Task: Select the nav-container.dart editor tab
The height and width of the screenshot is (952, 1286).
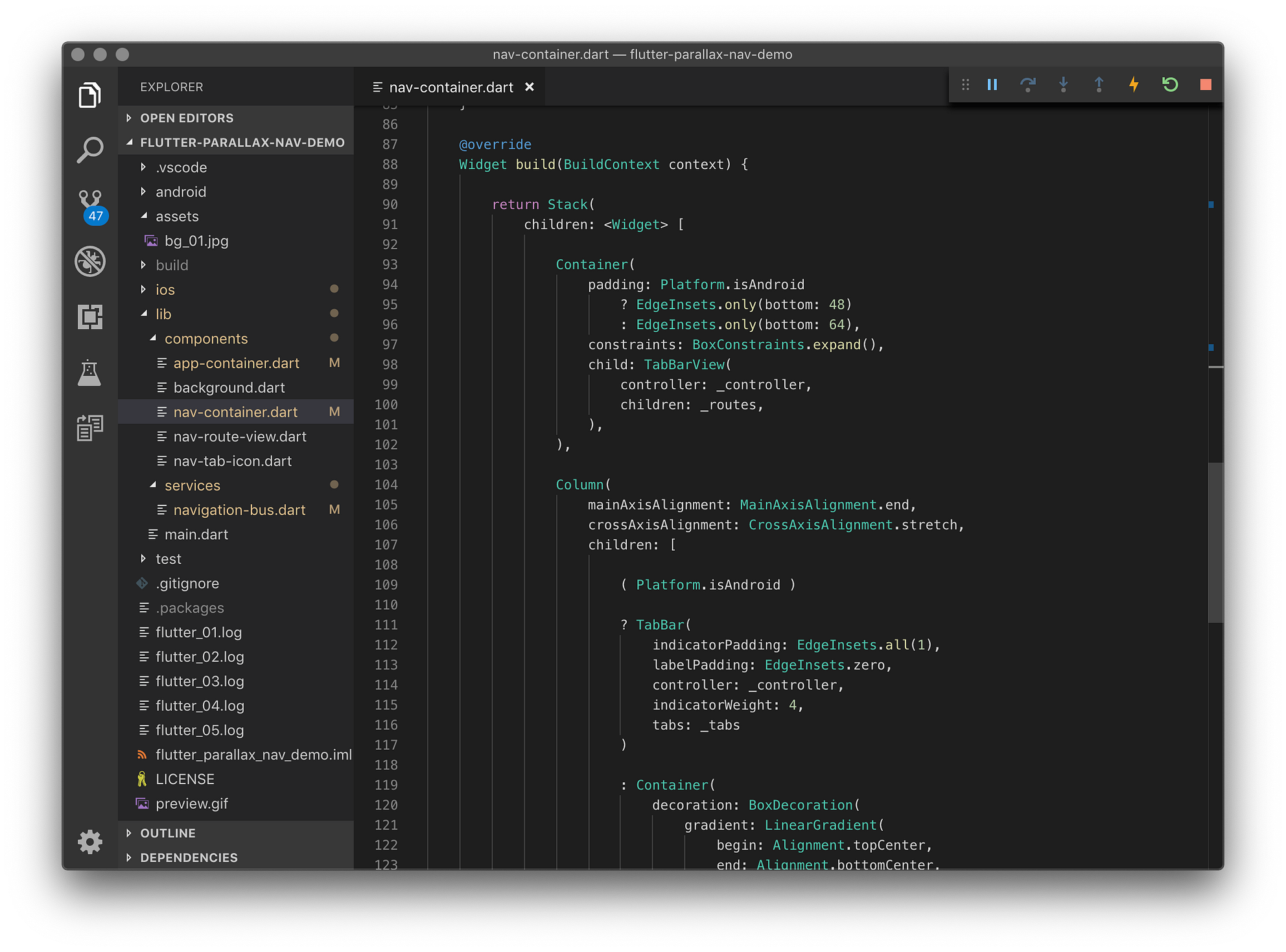Action: [x=450, y=86]
